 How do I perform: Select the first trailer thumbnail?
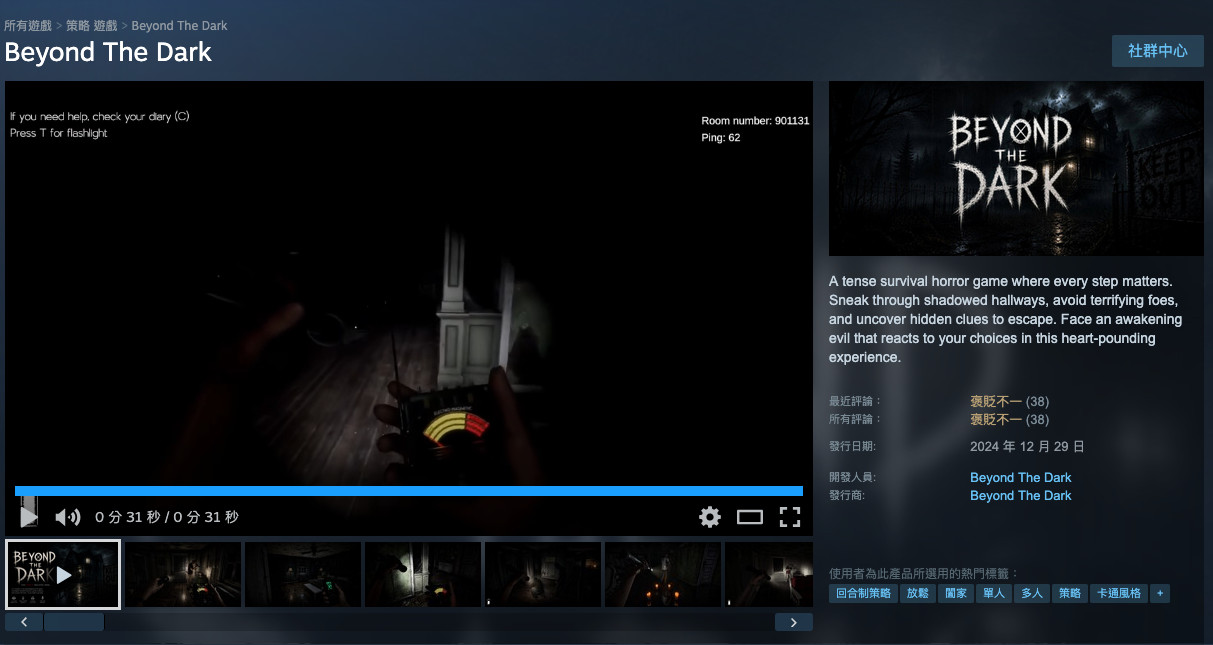[63, 575]
